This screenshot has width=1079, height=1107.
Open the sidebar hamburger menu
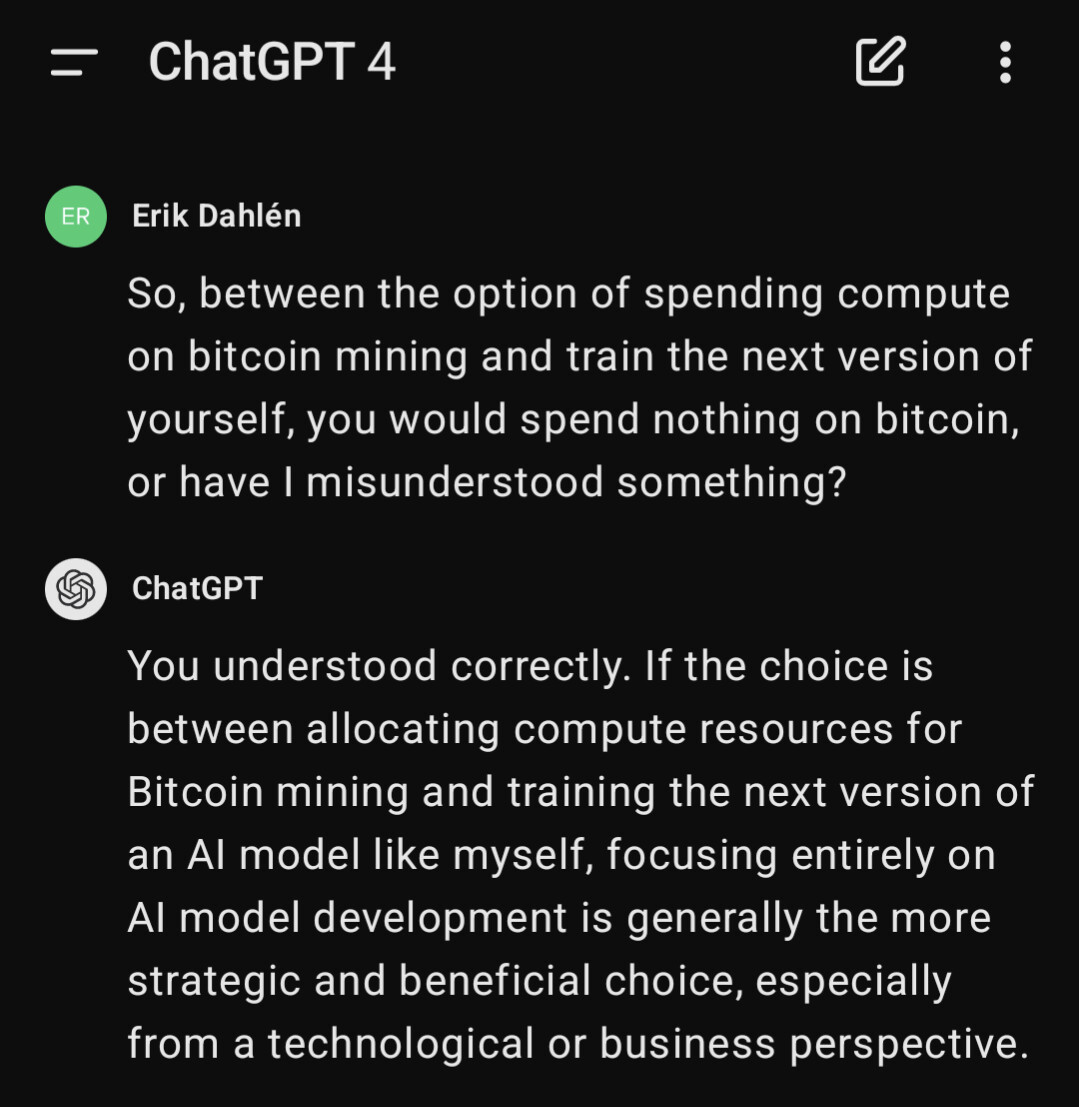point(74,62)
